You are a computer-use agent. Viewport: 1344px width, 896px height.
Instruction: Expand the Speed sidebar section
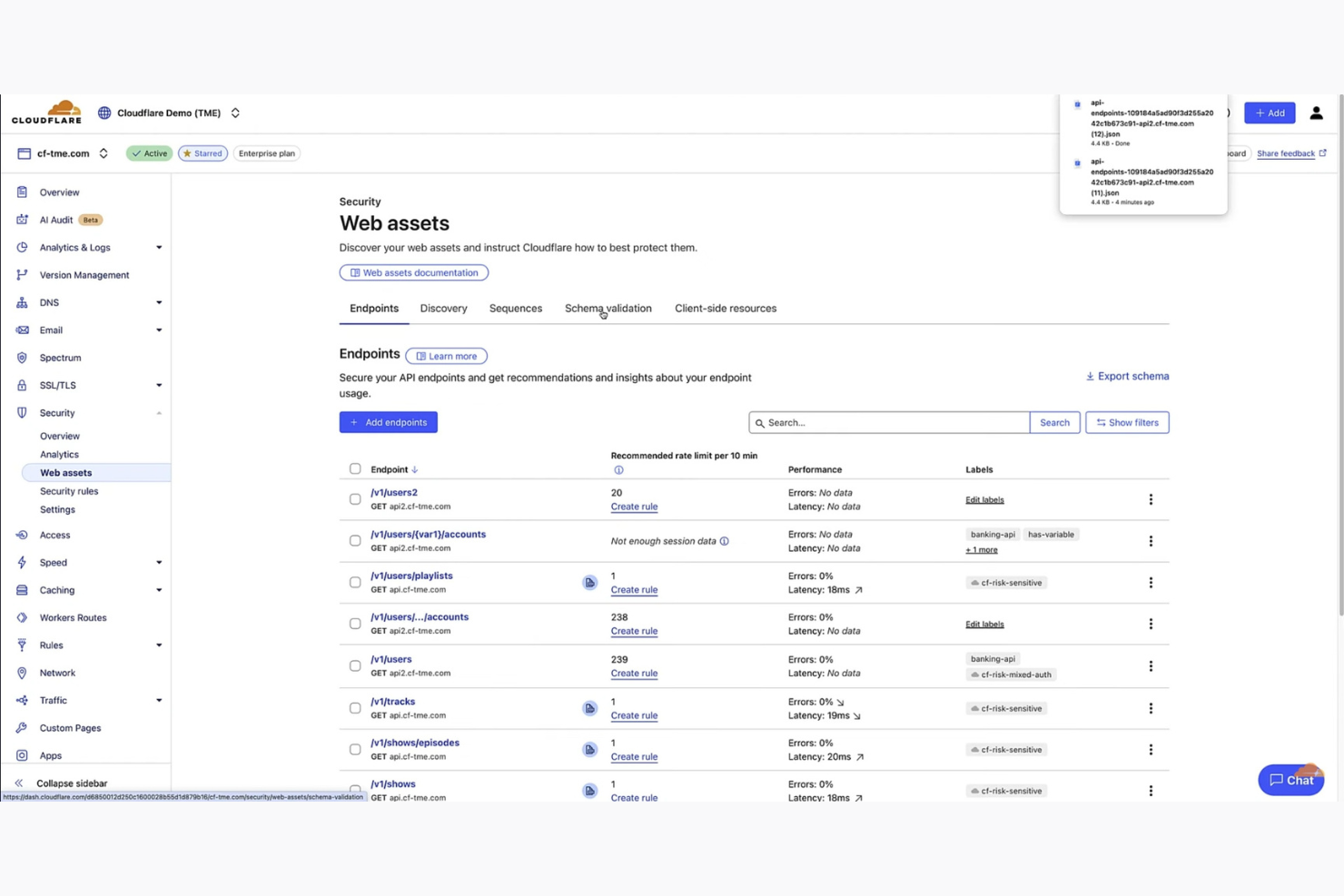coord(159,563)
